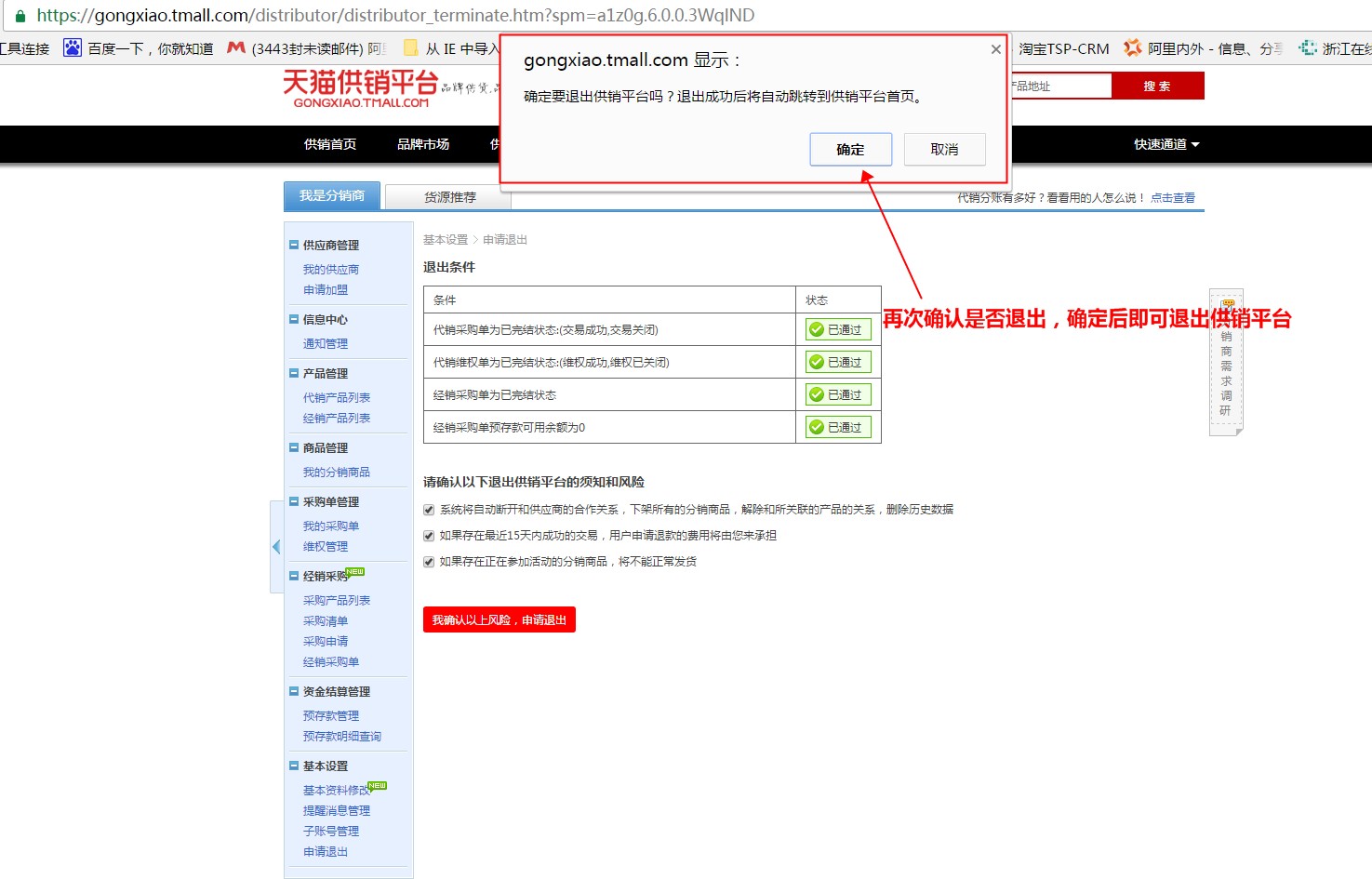Screen dimensions: 1372x879
Task: Click the 确定 button in the dialog
Action: [850, 149]
